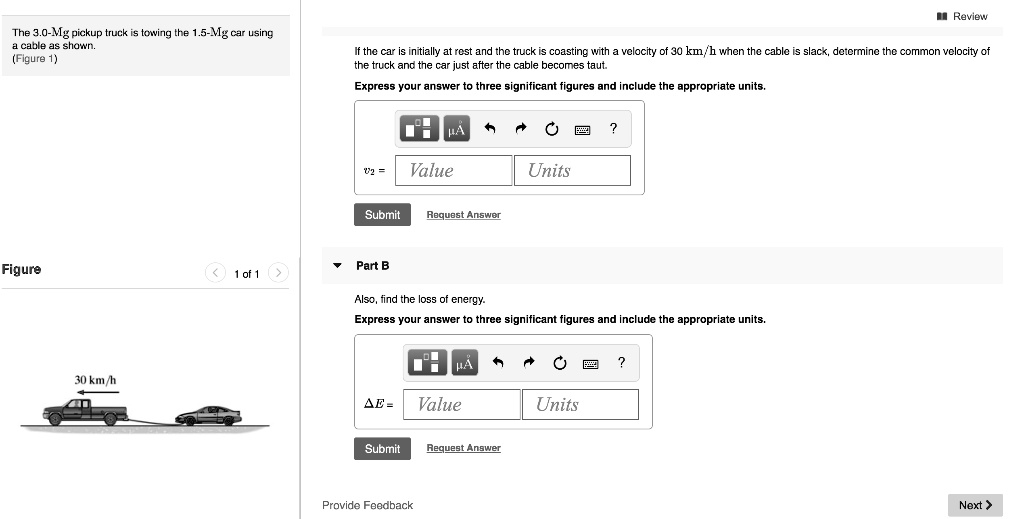This screenshot has width=1024, height=519.
Task: Open symbols (µÅ) tool for v2 answer
Action: coord(456,128)
